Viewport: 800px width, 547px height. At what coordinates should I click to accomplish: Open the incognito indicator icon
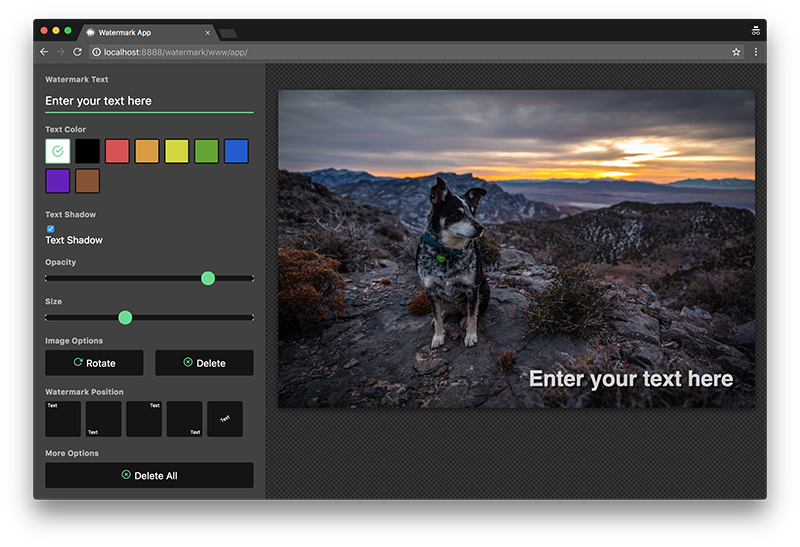pos(756,31)
